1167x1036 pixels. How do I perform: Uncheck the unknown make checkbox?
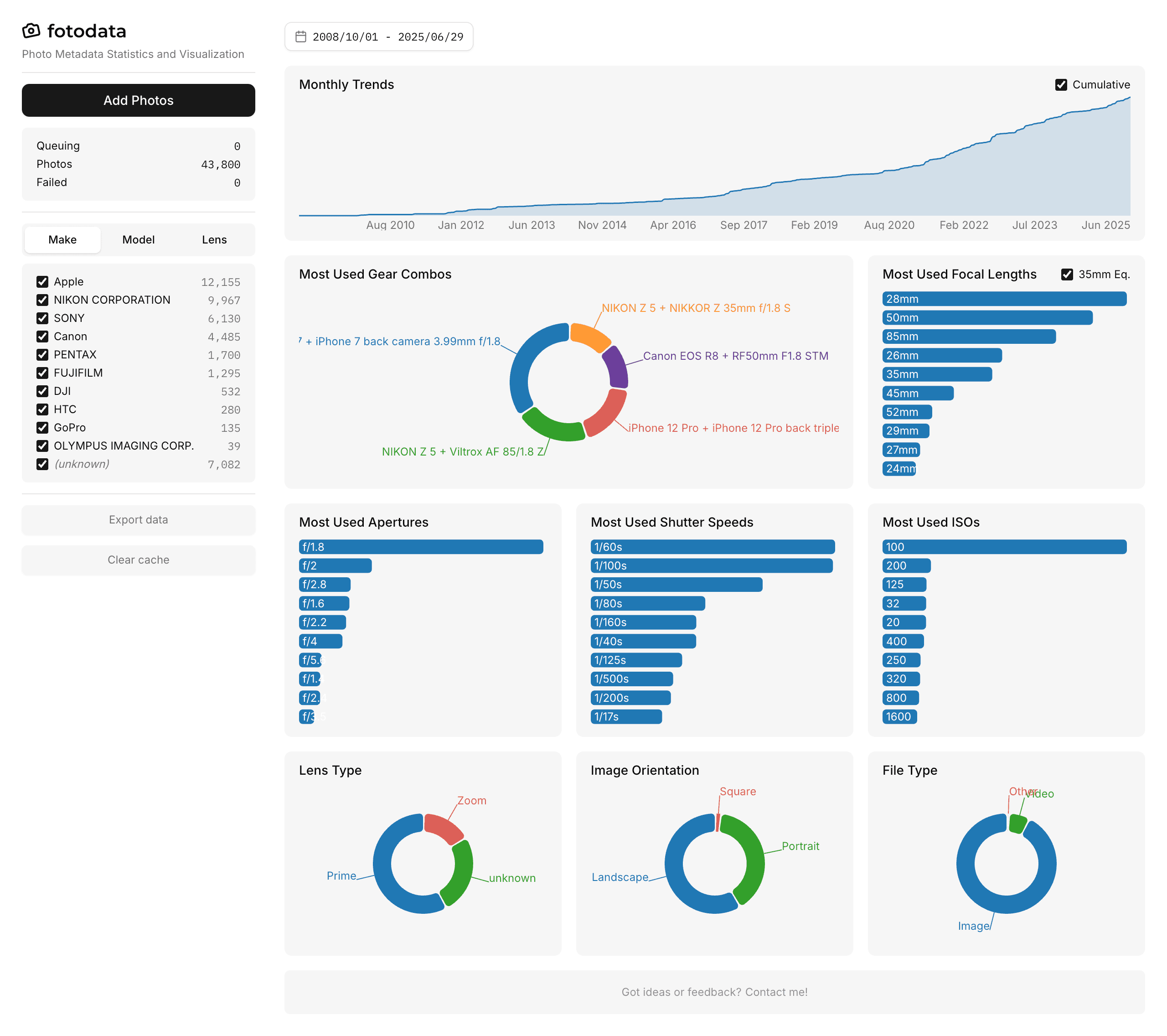click(x=42, y=464)
